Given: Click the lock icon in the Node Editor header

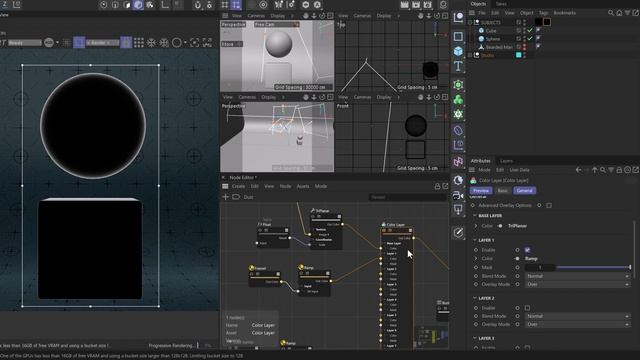Looking at the screenshot, I should coord(437,186).
